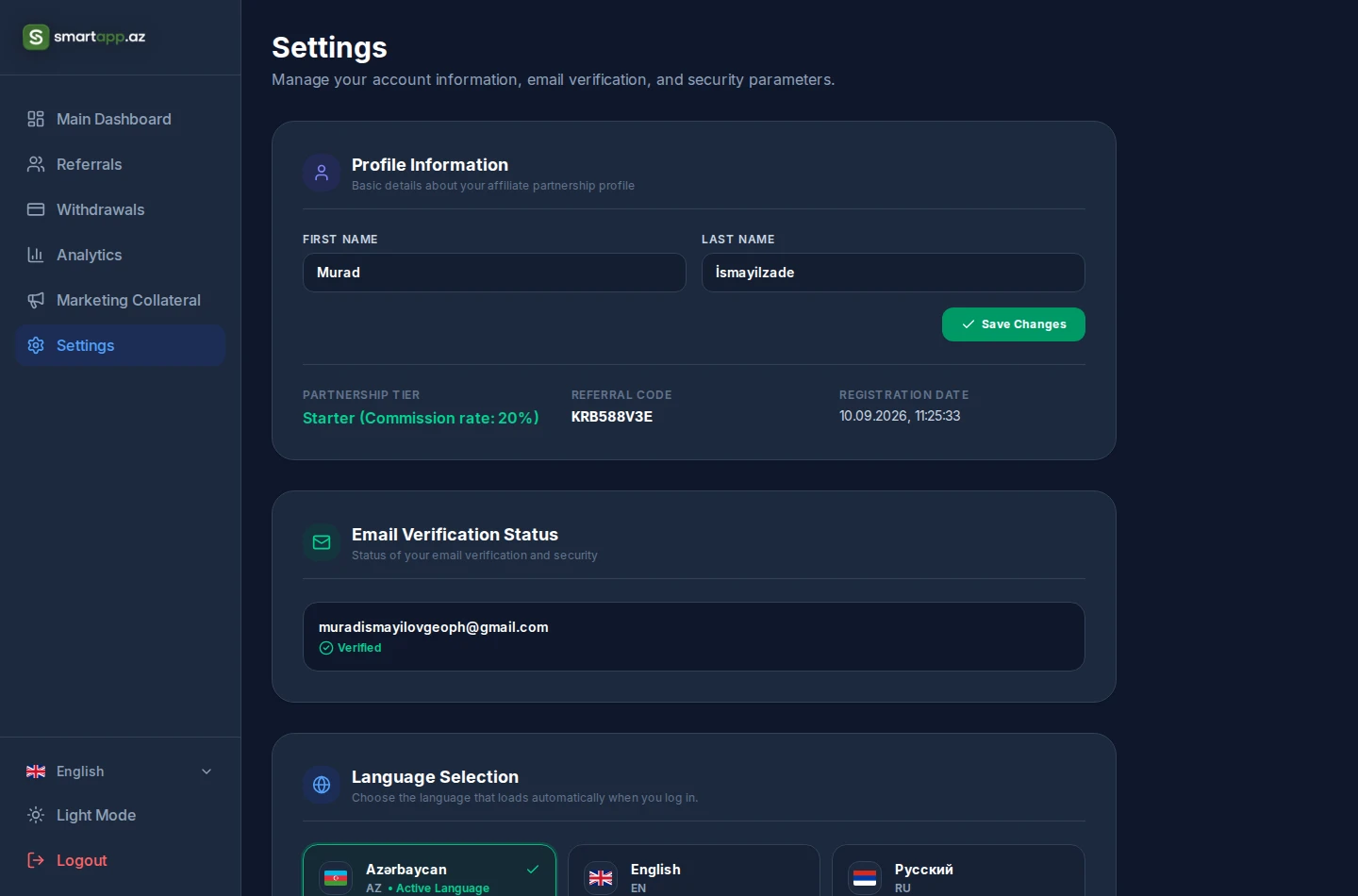Click the Language Selection globe icon
The width and height of the screenshot is (1358, 896).
click(322, 785)
